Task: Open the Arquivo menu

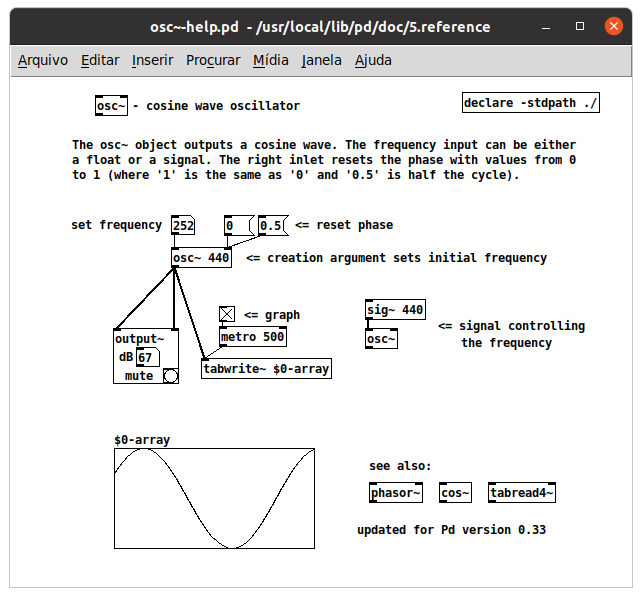Action: [43, 60]
